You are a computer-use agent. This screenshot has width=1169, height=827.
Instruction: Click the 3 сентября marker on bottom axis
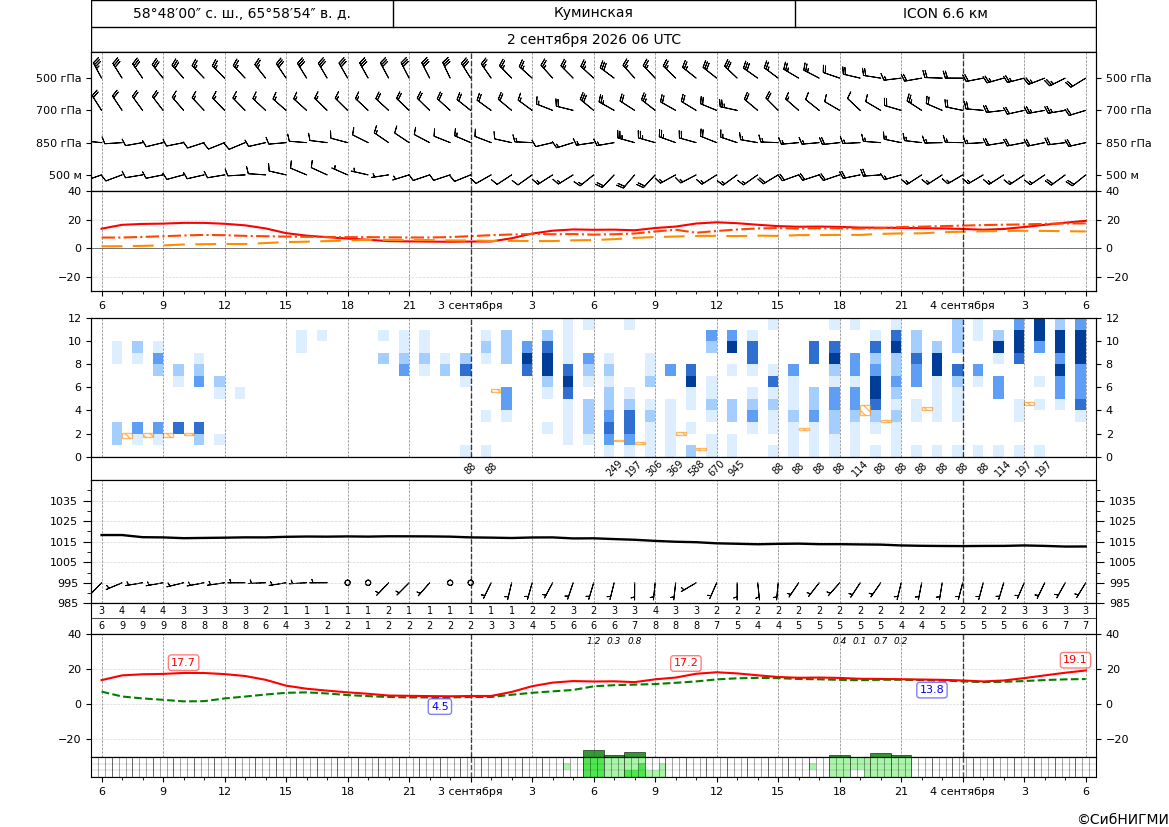point(470,791)
